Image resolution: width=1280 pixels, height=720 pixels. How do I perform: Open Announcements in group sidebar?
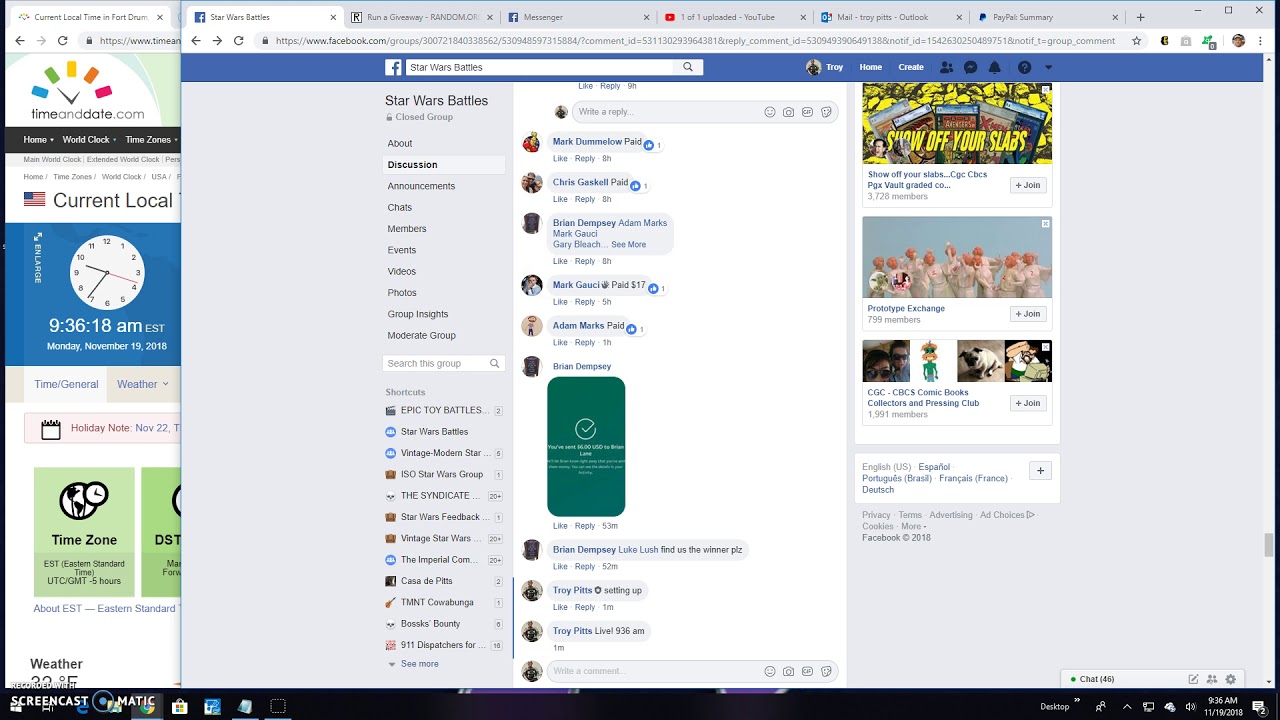[x=421, y=186]
